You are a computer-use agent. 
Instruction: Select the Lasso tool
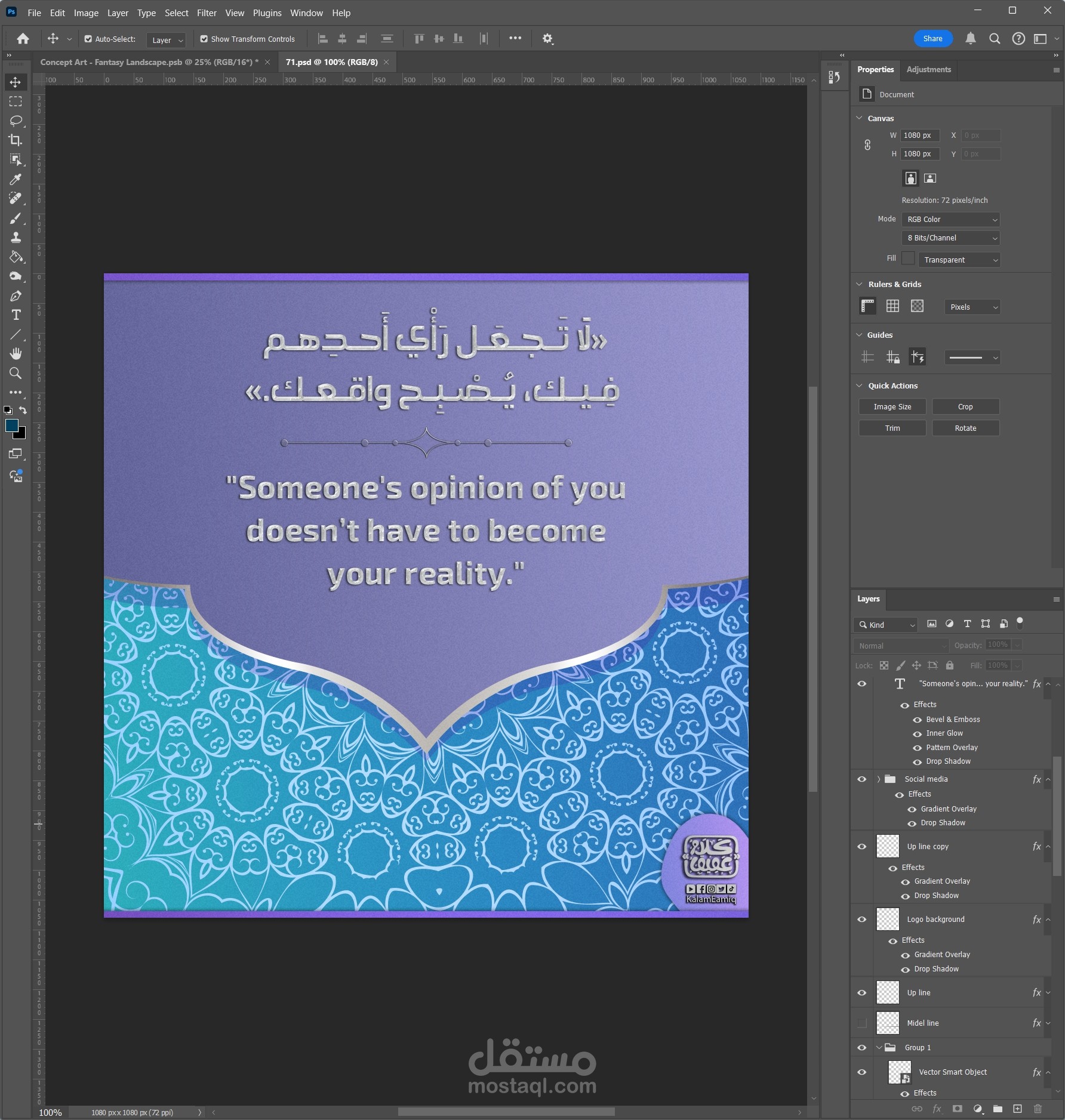point(16,121)
